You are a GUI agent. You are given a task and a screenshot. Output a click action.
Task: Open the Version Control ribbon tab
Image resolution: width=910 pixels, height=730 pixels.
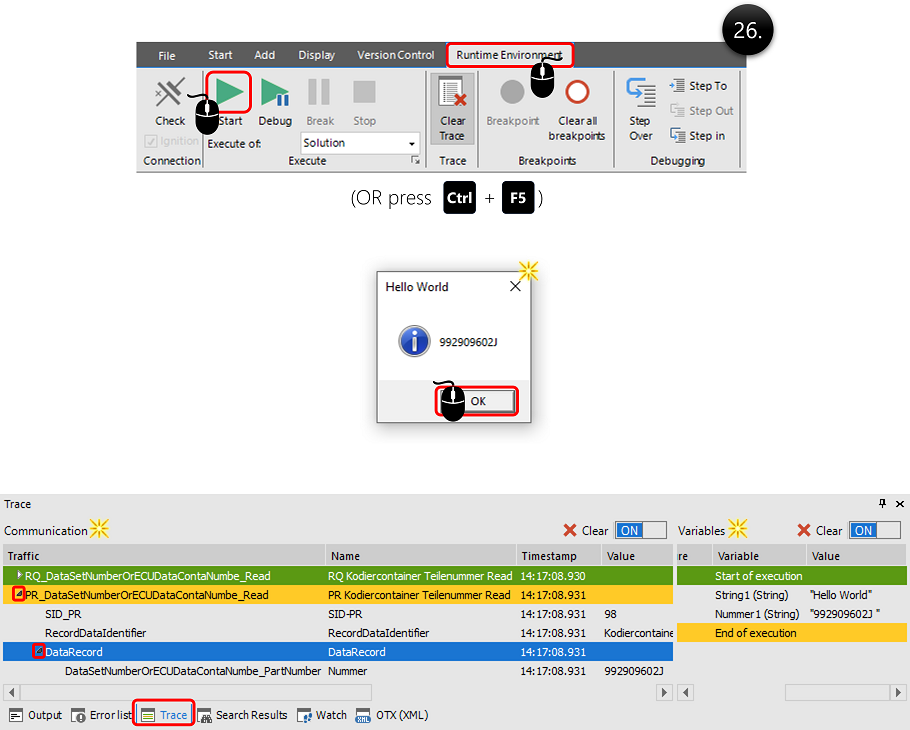[395, 55]
